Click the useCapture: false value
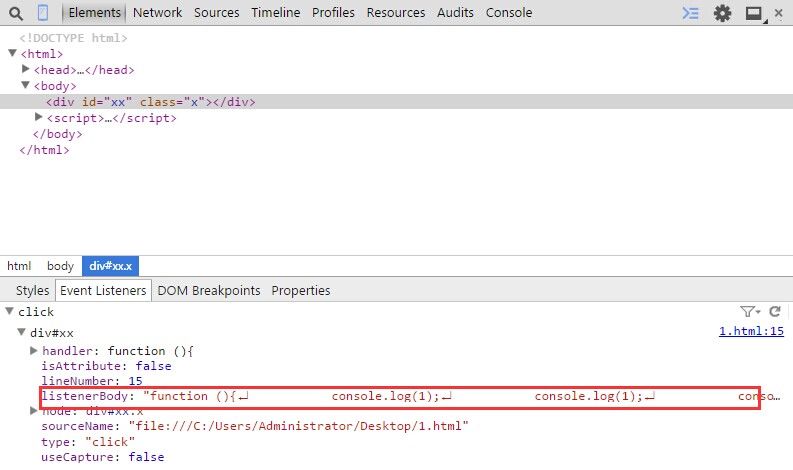The width and height of the screenshot is (793, 470). (x=146, y=457)
